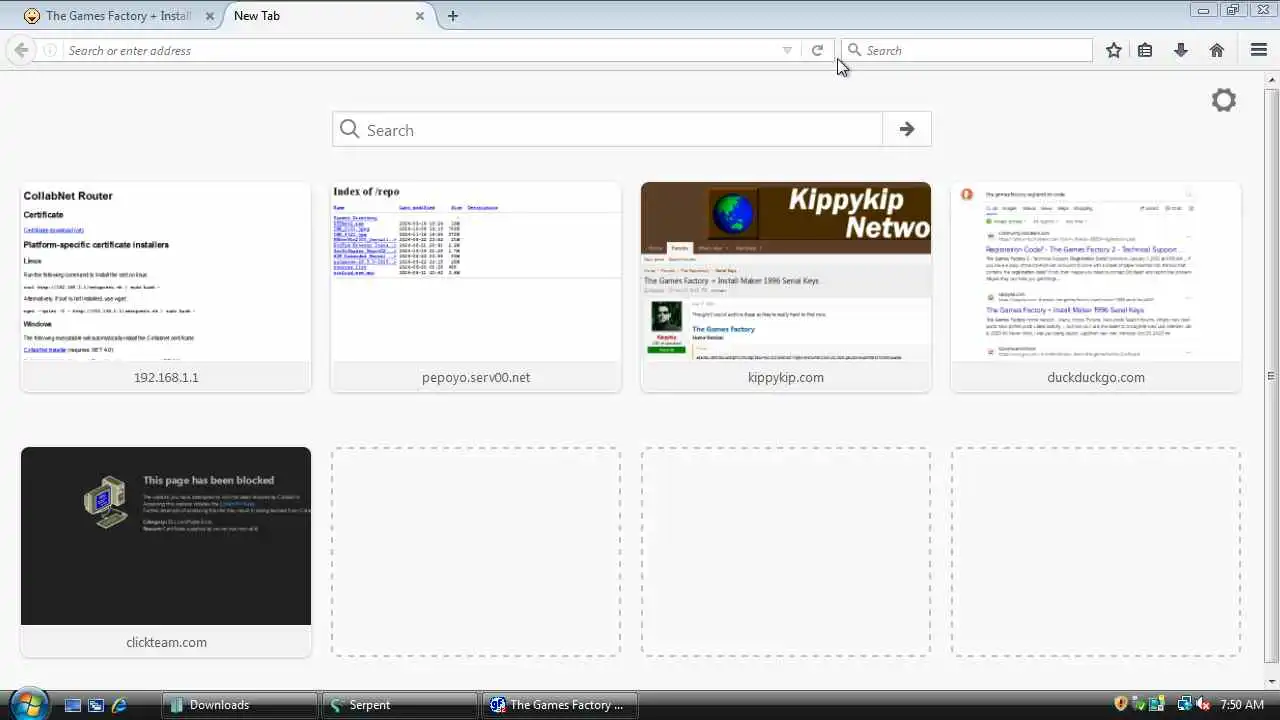Click the muted volume tray icon
This screenshot has height=720, width=1280.
(1203, 705)
